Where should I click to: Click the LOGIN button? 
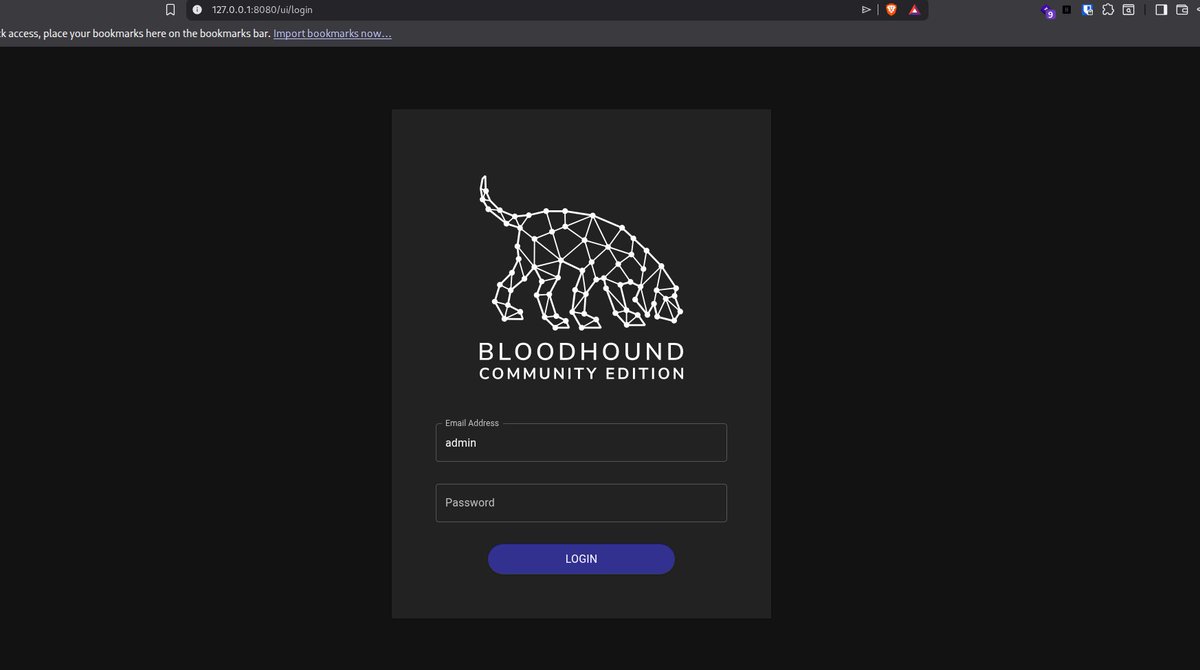coord(581,559)
